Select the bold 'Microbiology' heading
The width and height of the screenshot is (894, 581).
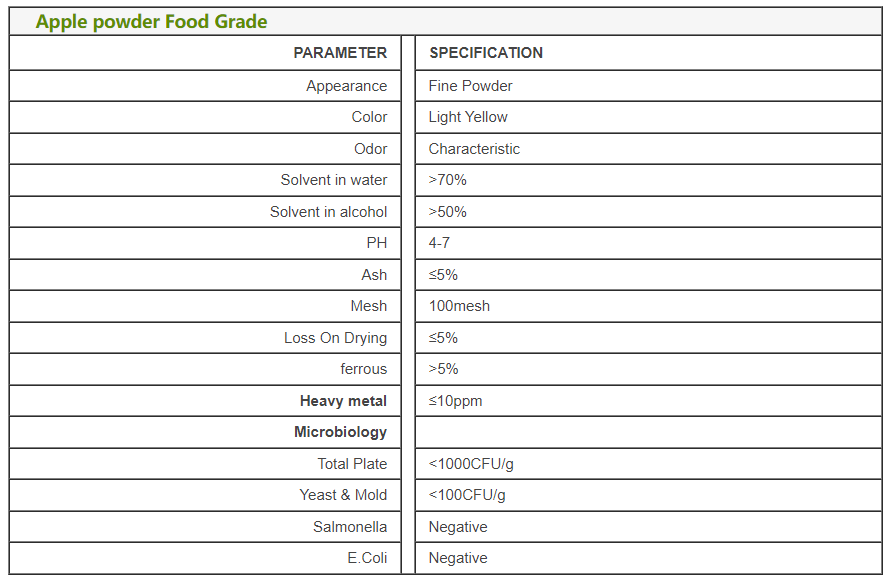click(340, 432)
